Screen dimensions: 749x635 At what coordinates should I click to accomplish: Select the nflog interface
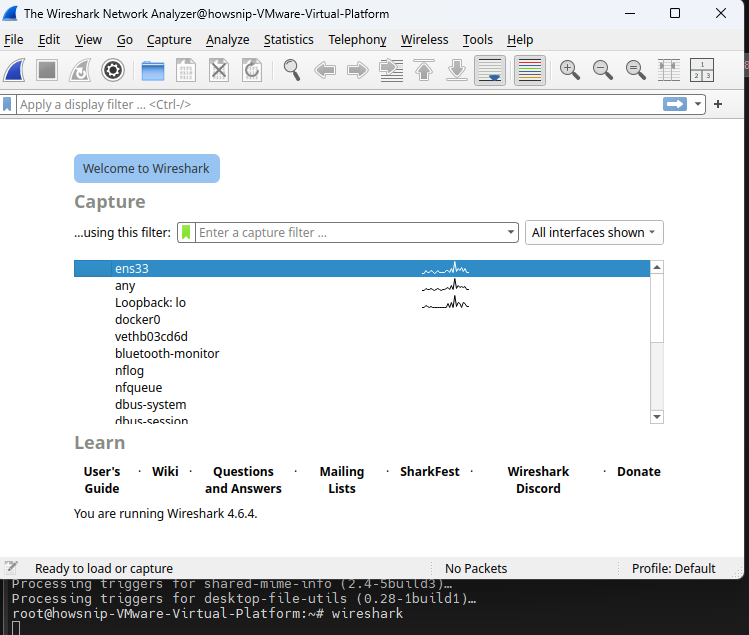coord(362,370)
